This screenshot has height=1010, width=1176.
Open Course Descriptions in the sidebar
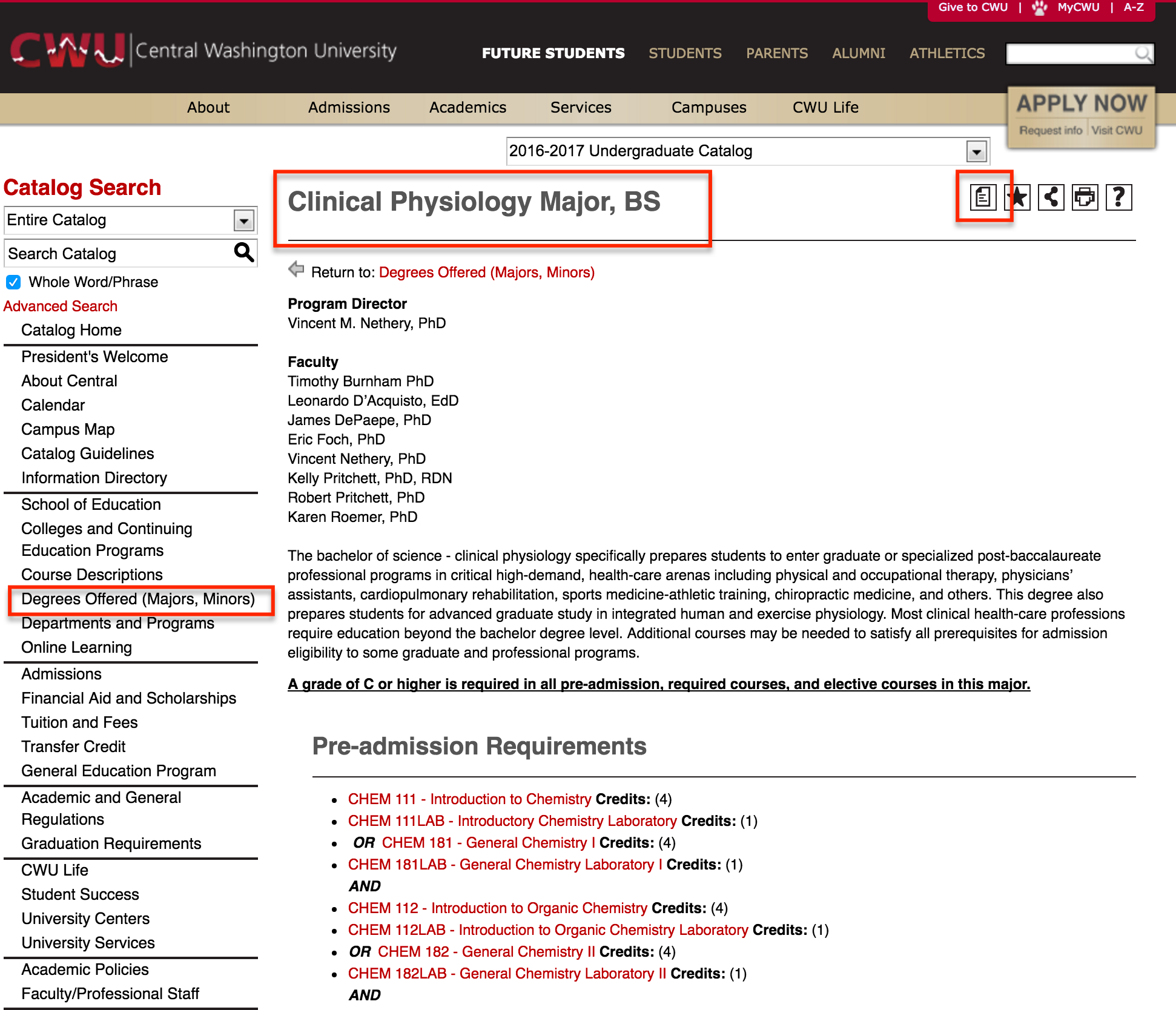92,575
